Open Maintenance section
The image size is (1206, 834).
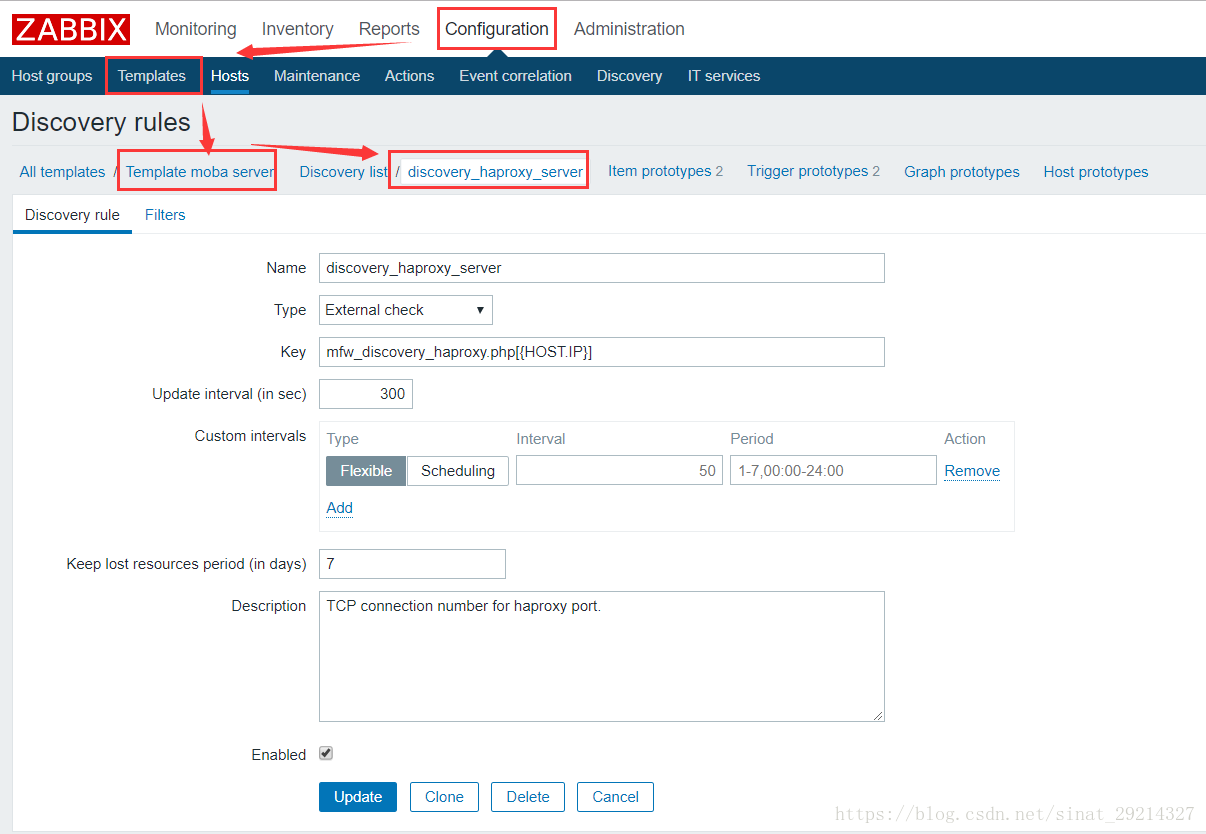(317, 76)
